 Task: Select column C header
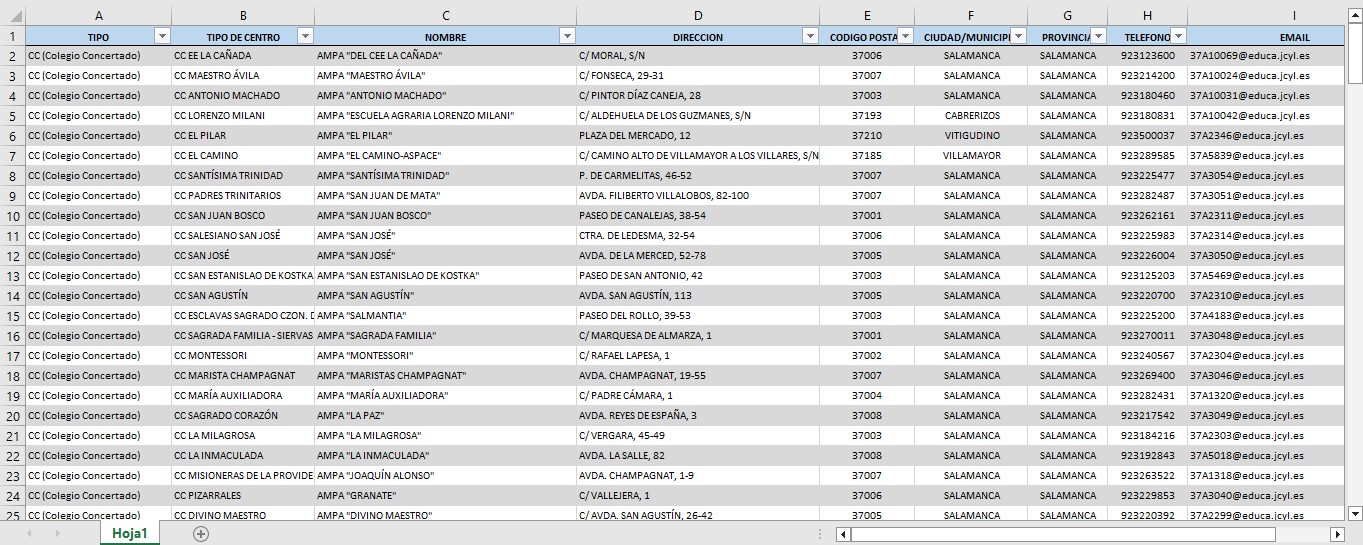pos(445,16)
